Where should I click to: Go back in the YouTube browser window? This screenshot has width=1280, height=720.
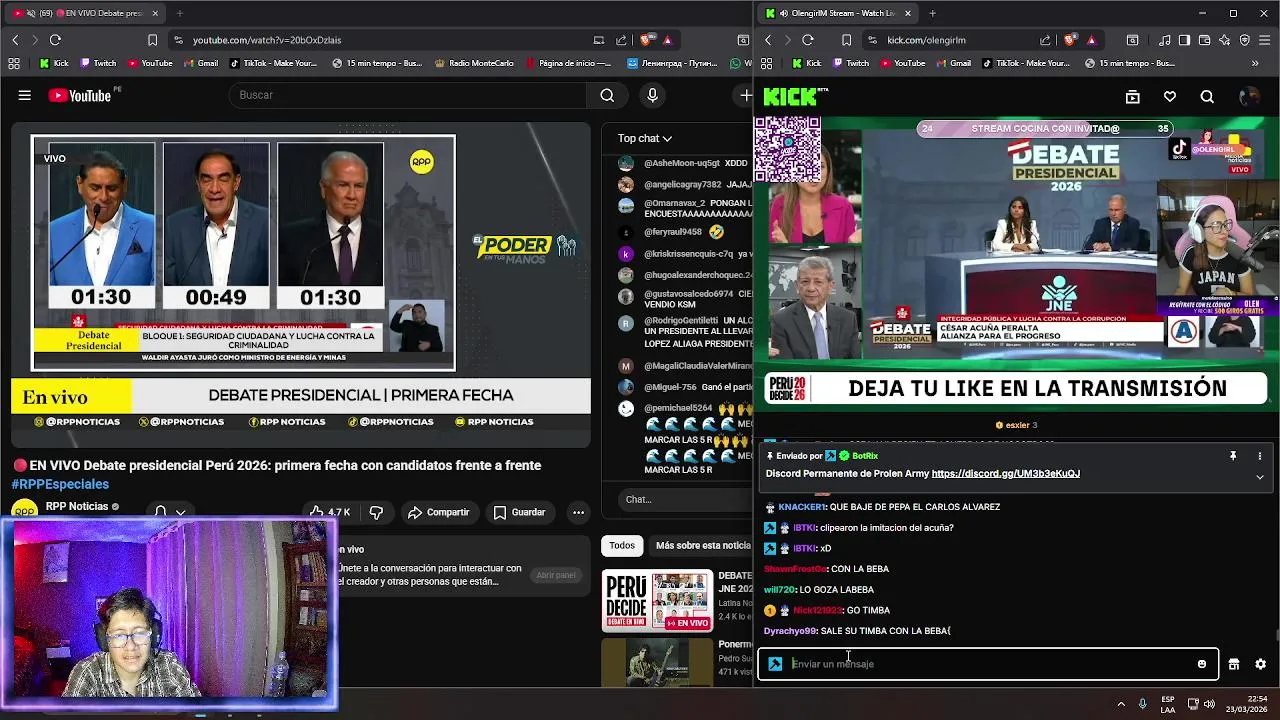click(x=15, y=40)
